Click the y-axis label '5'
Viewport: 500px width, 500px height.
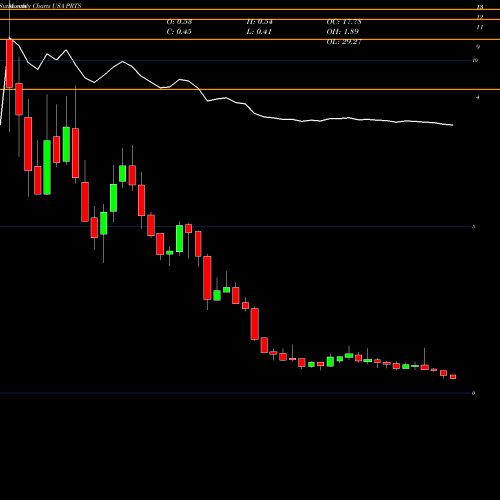[473, 227]
